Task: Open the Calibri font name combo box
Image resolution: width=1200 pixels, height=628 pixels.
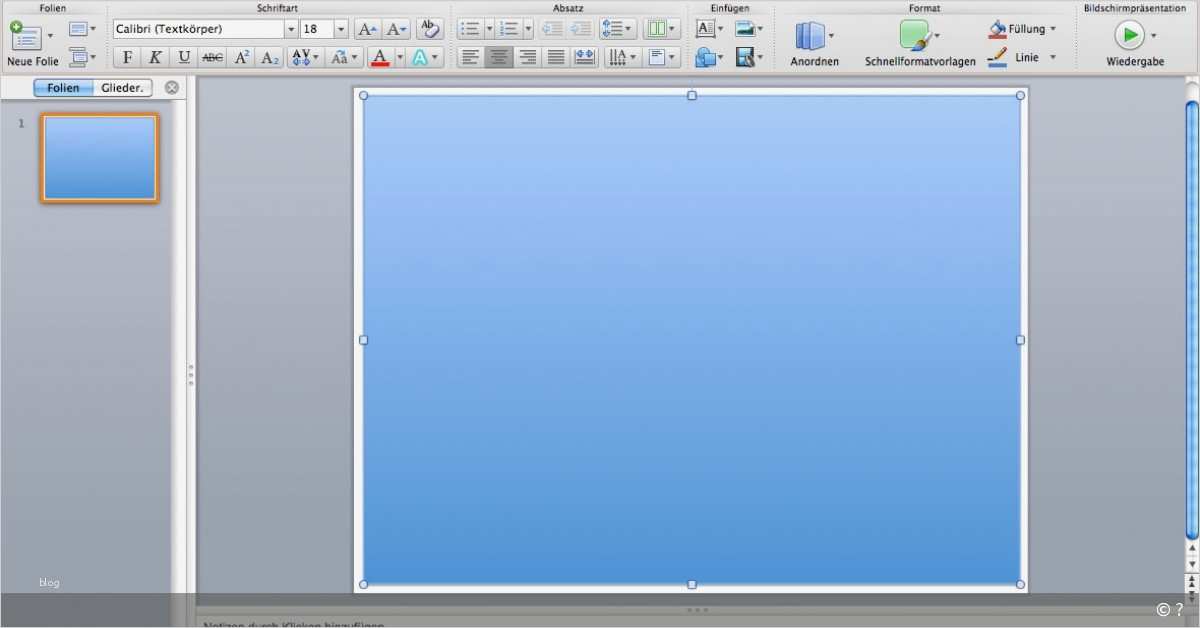Action: 205,29
